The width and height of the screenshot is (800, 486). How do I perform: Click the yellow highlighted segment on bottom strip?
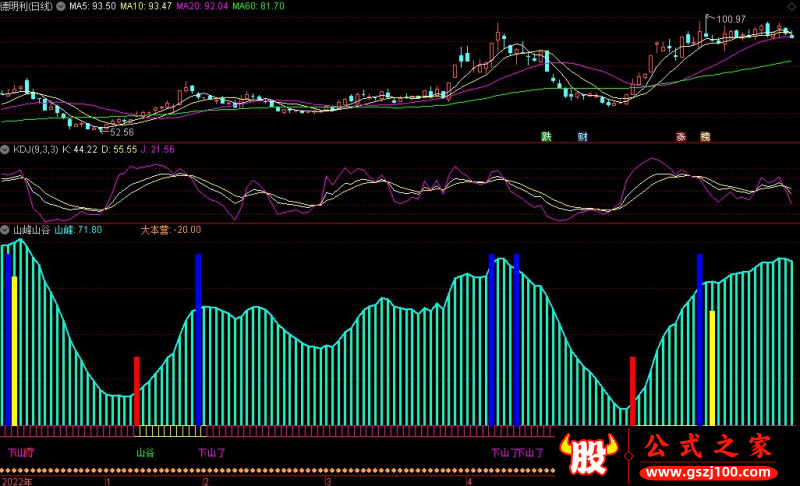(x=169, y=431)
